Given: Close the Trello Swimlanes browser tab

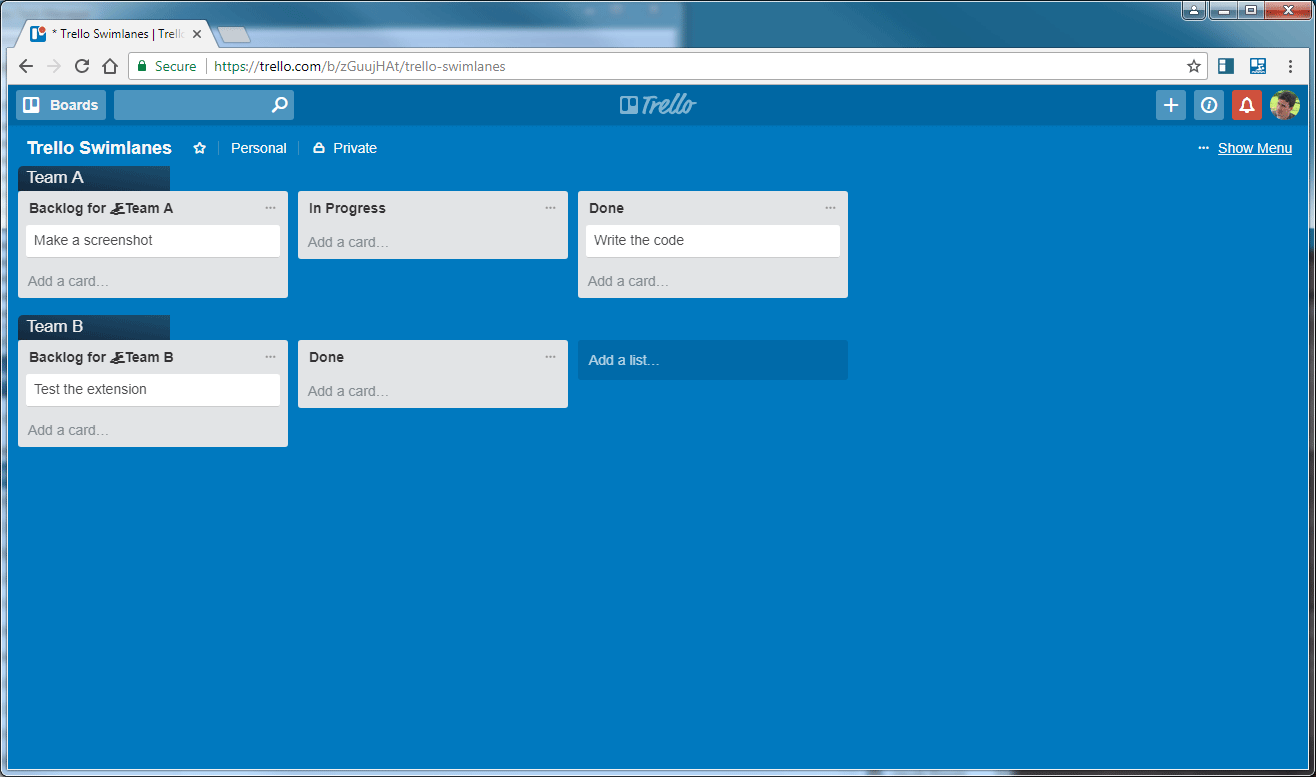Looking at the screenshot, I should 197,34.
